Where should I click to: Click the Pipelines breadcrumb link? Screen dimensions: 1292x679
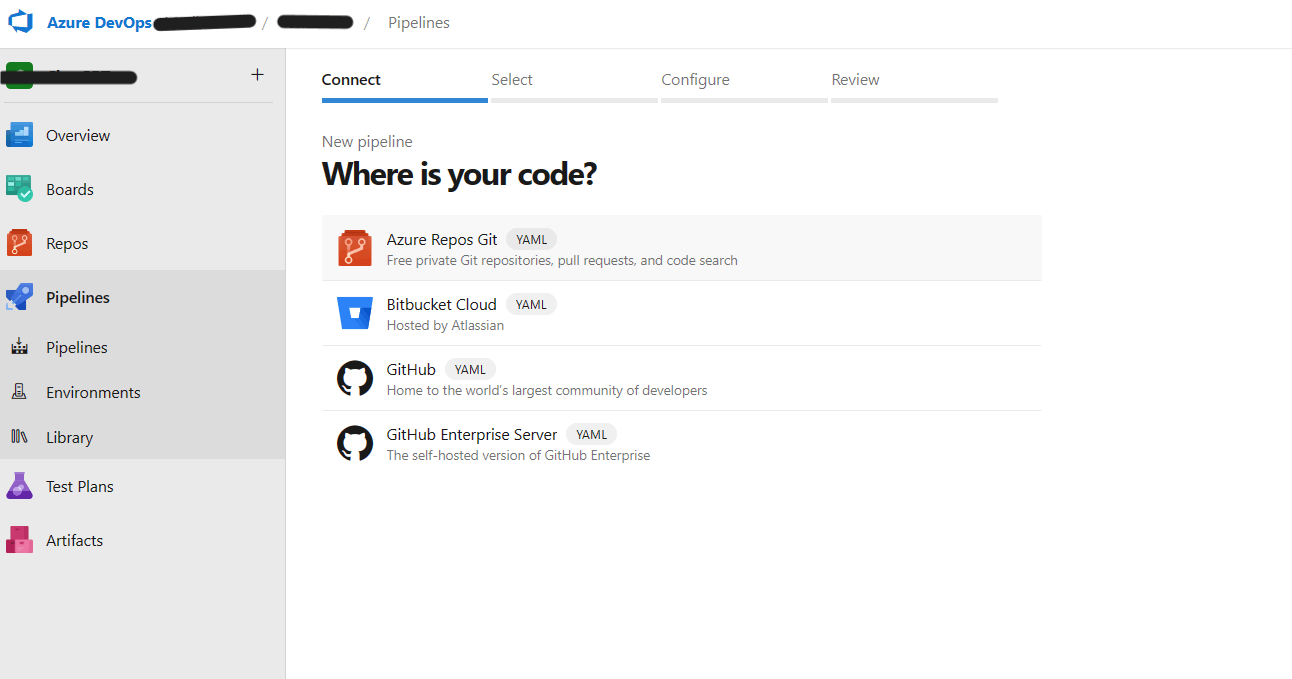pos(419,22)
